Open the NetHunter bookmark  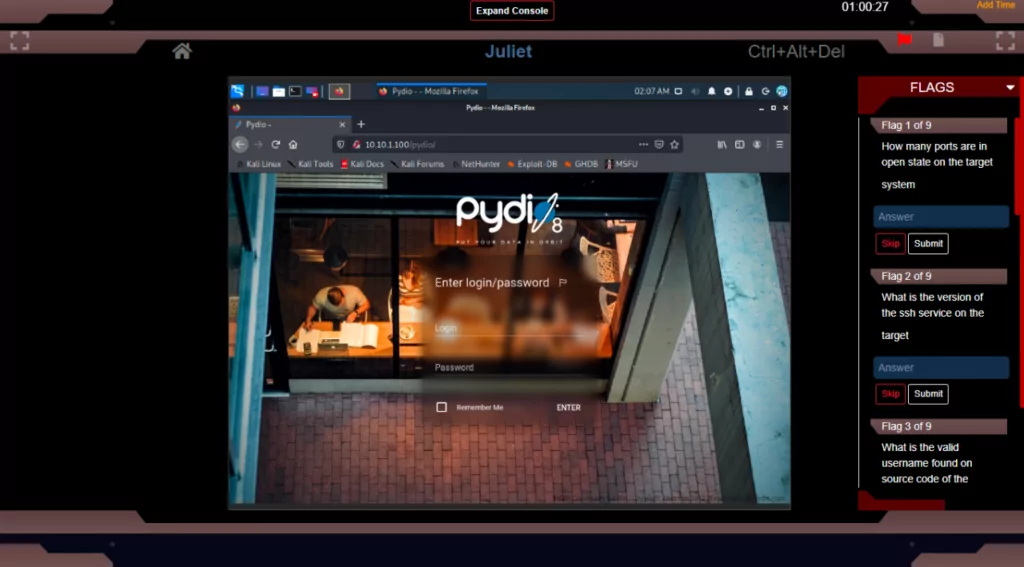pos(476,164)
